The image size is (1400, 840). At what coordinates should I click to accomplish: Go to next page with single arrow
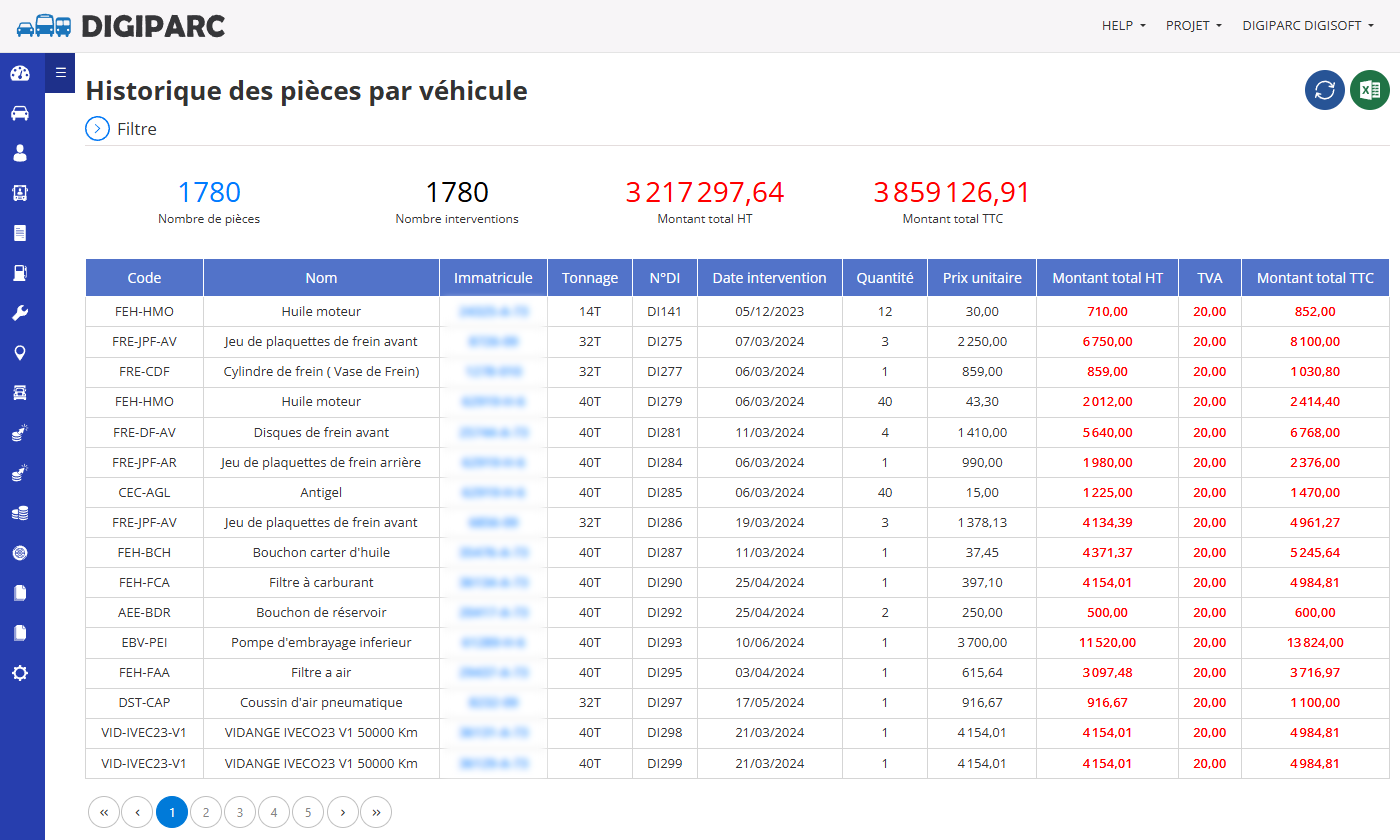point(343,813)
